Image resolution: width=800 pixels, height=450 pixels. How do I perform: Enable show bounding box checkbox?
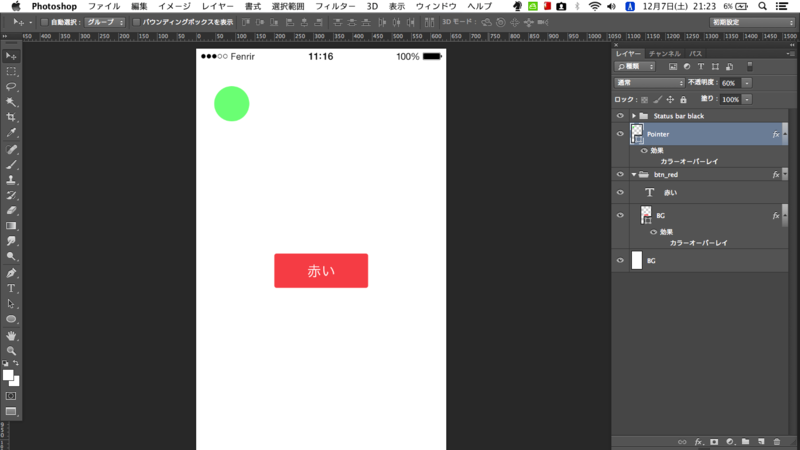coord(136,22)
